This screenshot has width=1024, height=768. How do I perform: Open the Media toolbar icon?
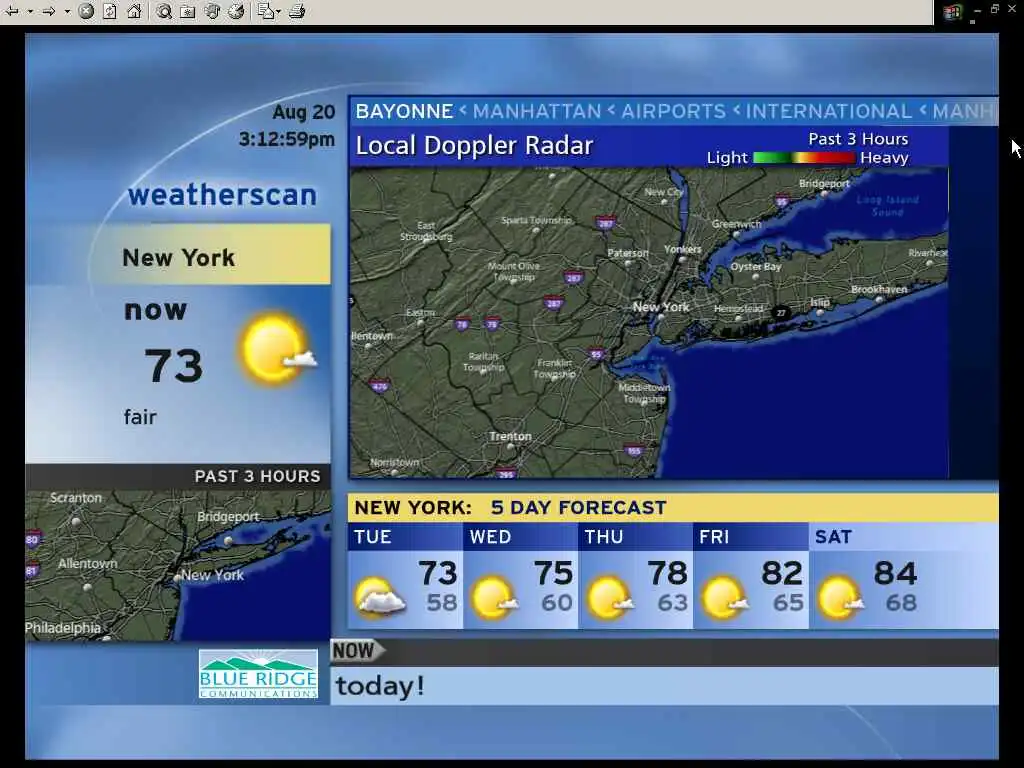(212, 11)
